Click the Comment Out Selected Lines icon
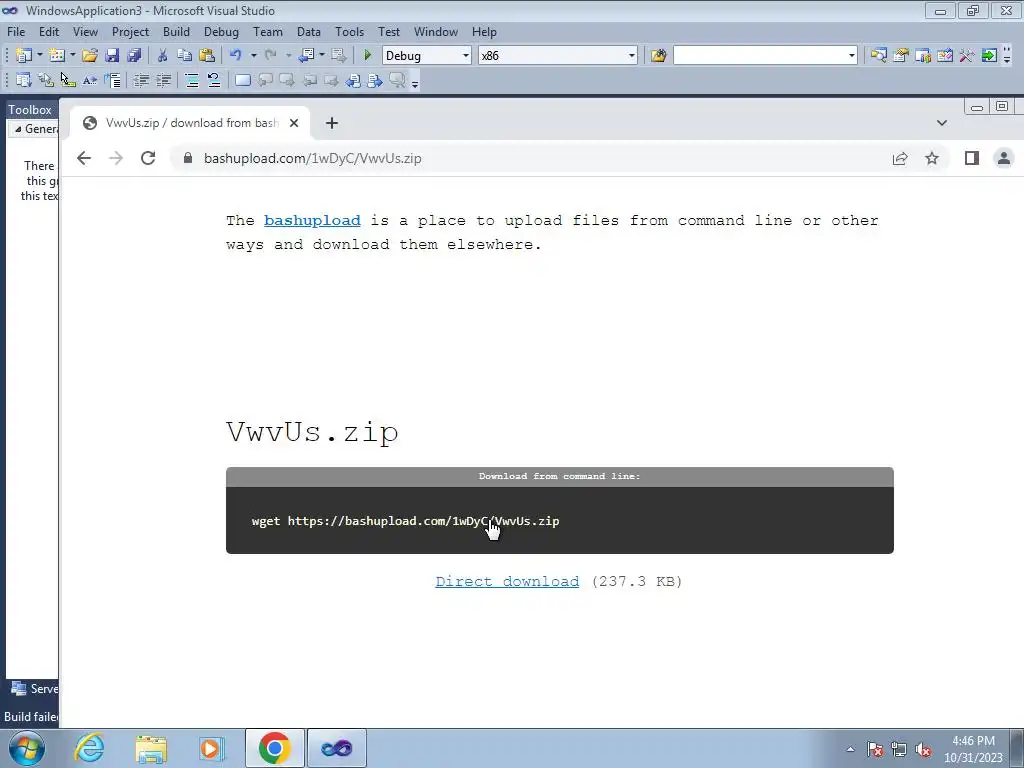The image size is (1024, 768). (x=192, y=80)
